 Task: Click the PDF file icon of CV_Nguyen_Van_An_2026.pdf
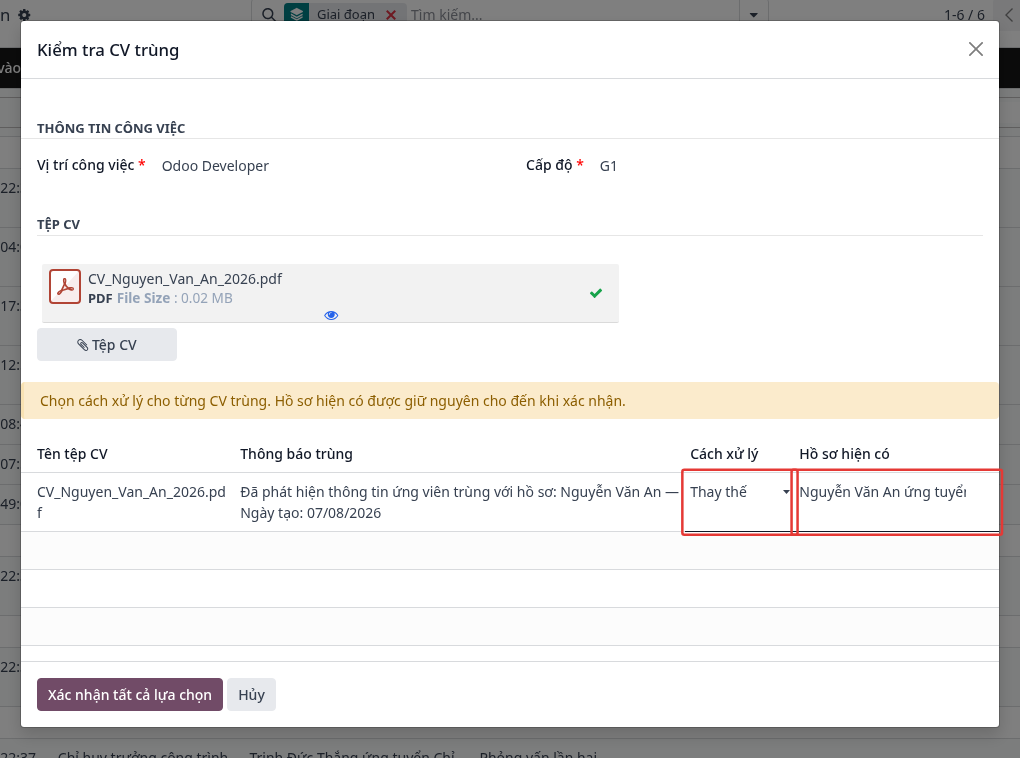click(65, 287)
